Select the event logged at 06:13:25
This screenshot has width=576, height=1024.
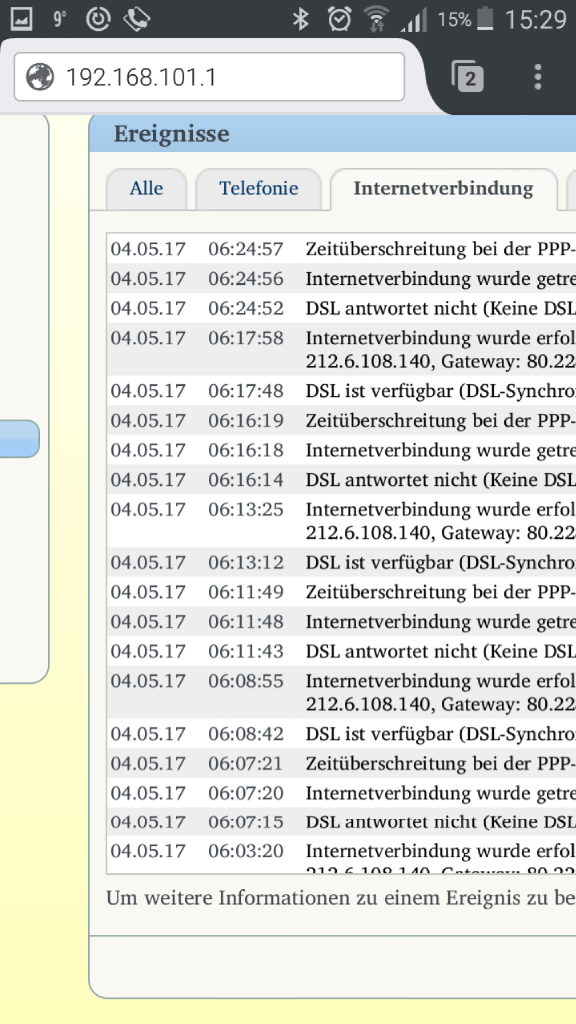(342, 521)
